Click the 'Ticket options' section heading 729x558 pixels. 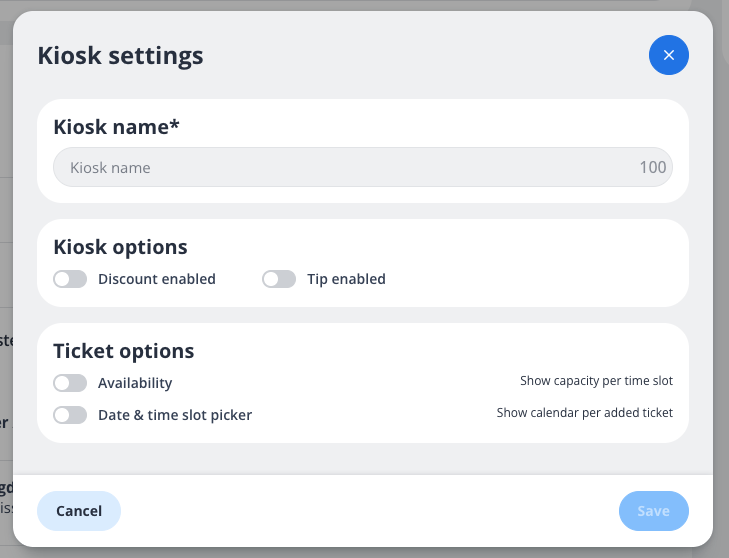[123, 350]
